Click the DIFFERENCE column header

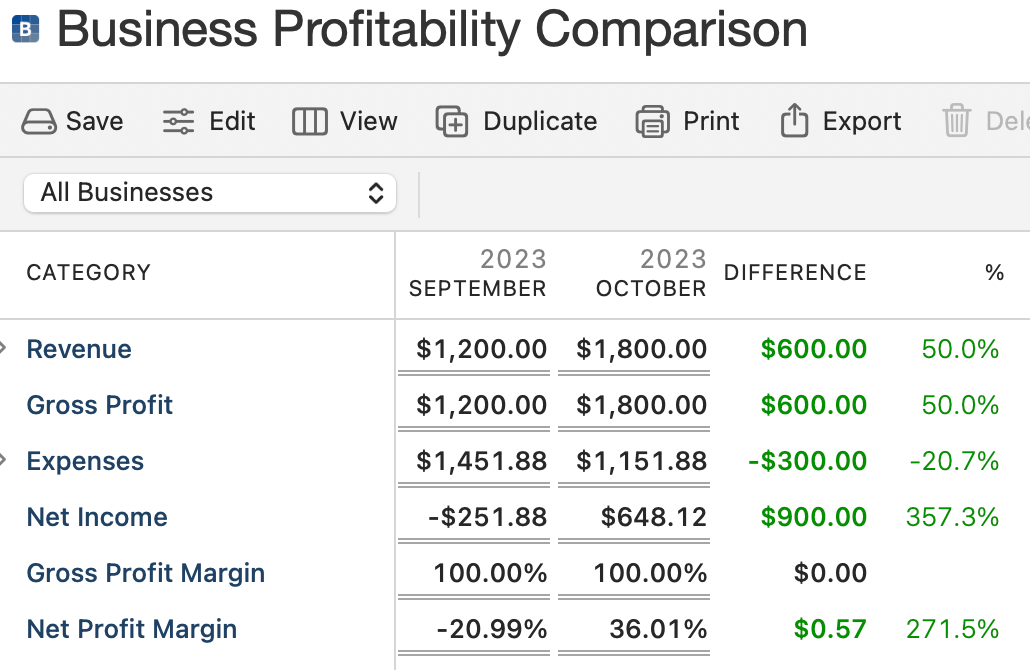tap(795, 273)
